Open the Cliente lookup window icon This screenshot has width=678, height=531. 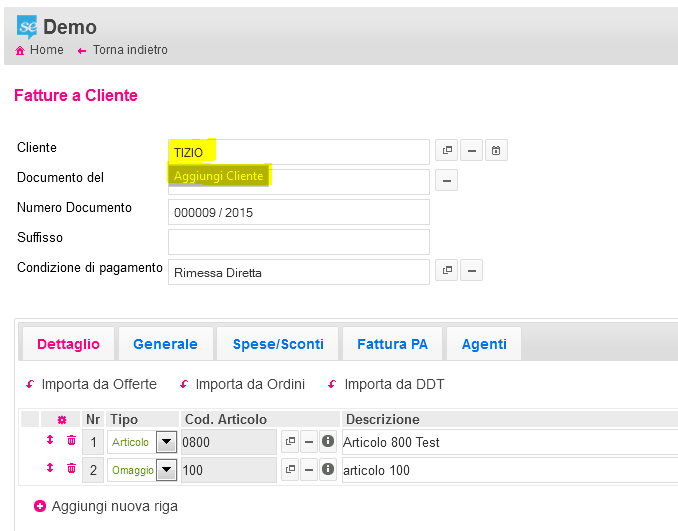point(447,151)
